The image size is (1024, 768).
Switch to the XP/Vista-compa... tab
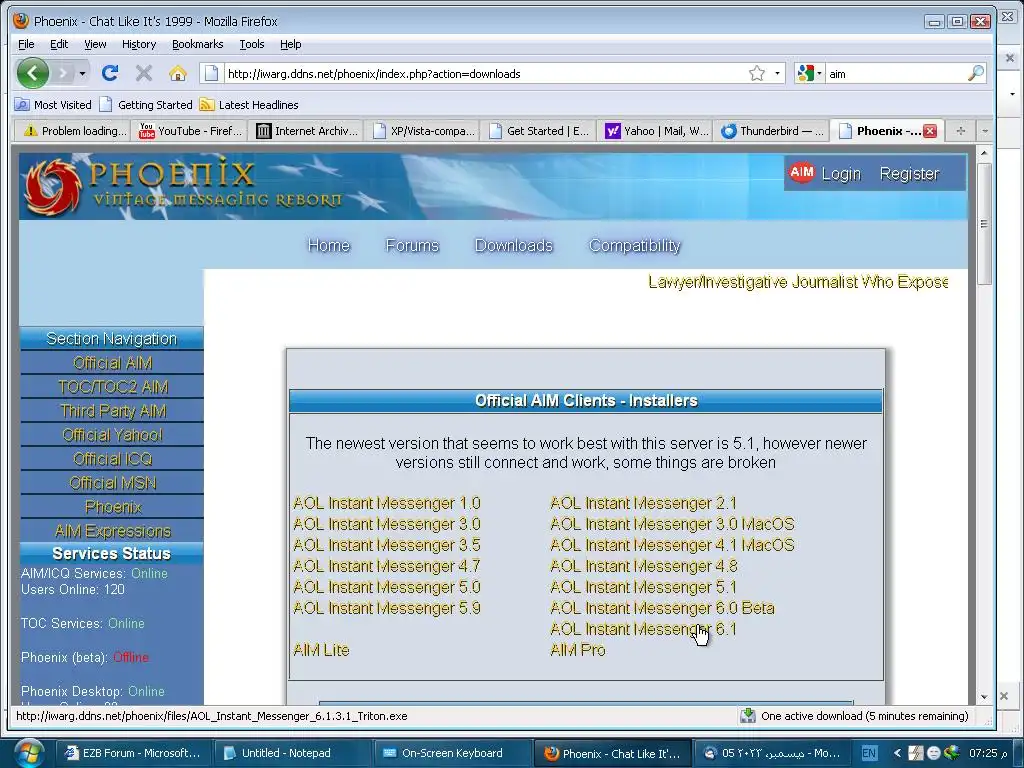click(423, 131)
